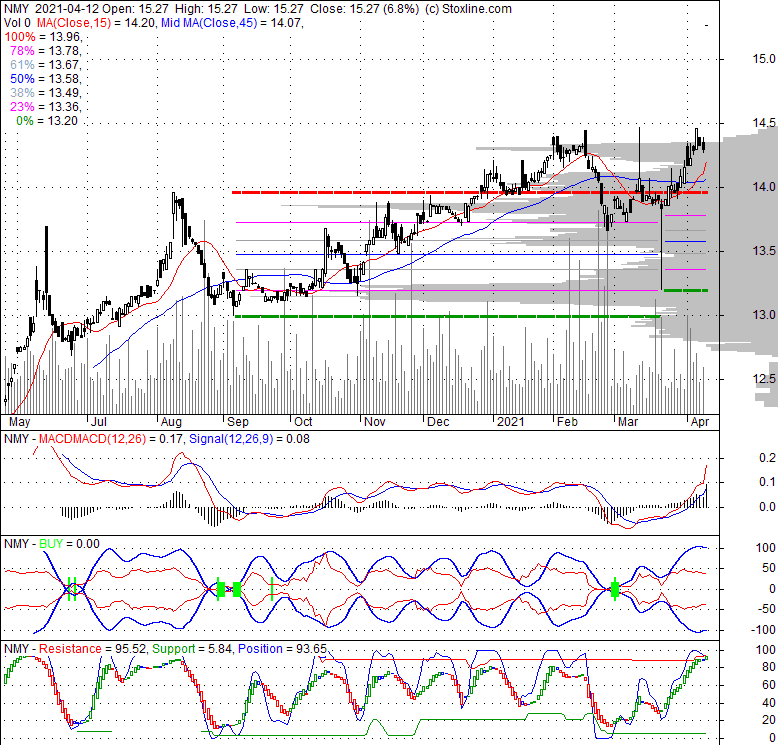Click the 'Support' label in the bottom panel
This screenshot has width=780, height=745.
pos(174,649)
